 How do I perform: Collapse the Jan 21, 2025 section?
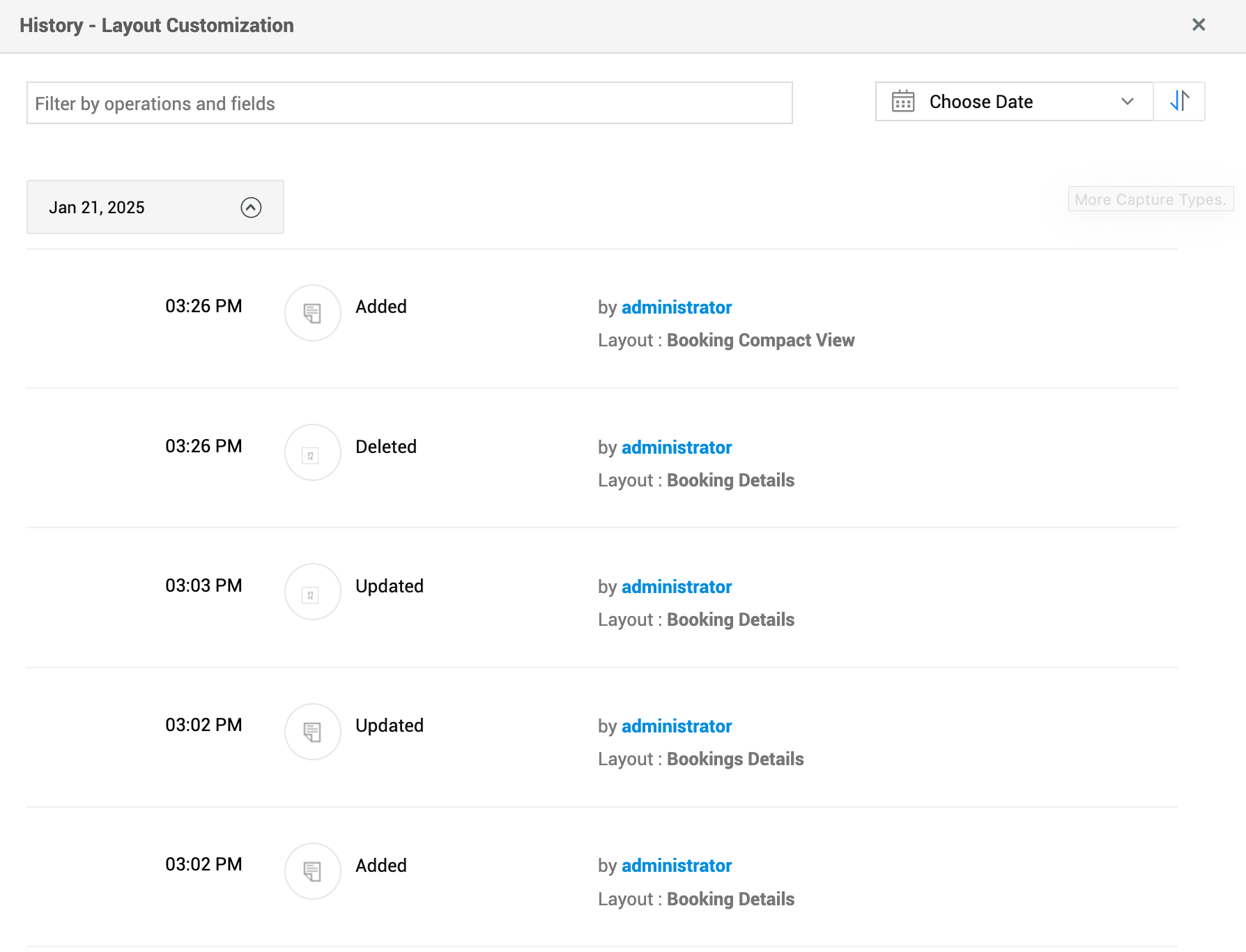pyautogui.click(x=251, y=208)
